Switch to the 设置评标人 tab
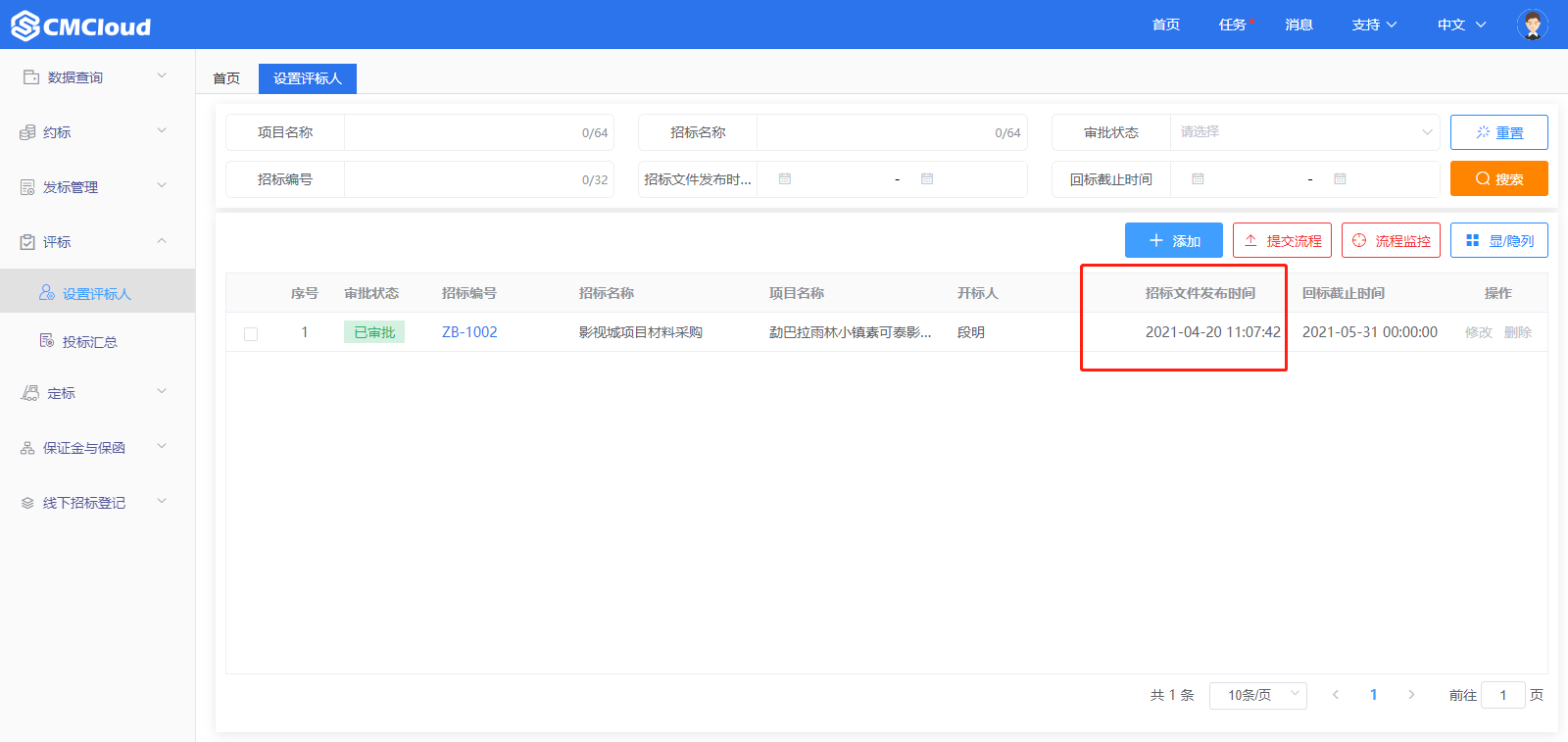Viewport: 1568px width, 742px height. pos(308,78)
